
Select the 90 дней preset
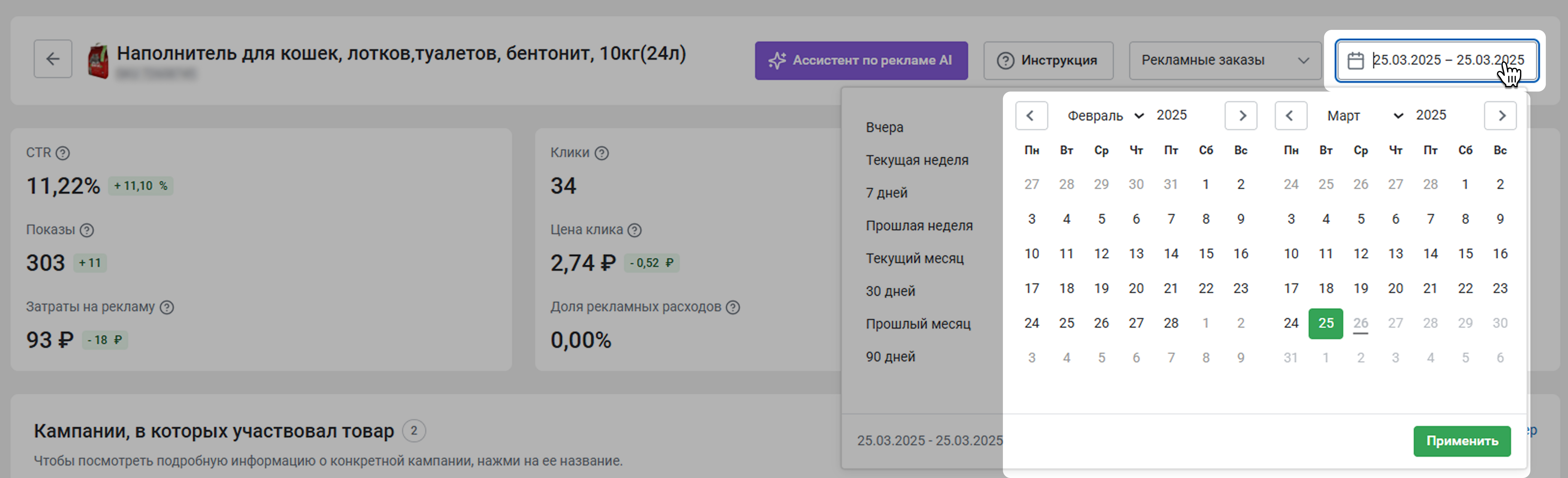[x=891, y=357]
